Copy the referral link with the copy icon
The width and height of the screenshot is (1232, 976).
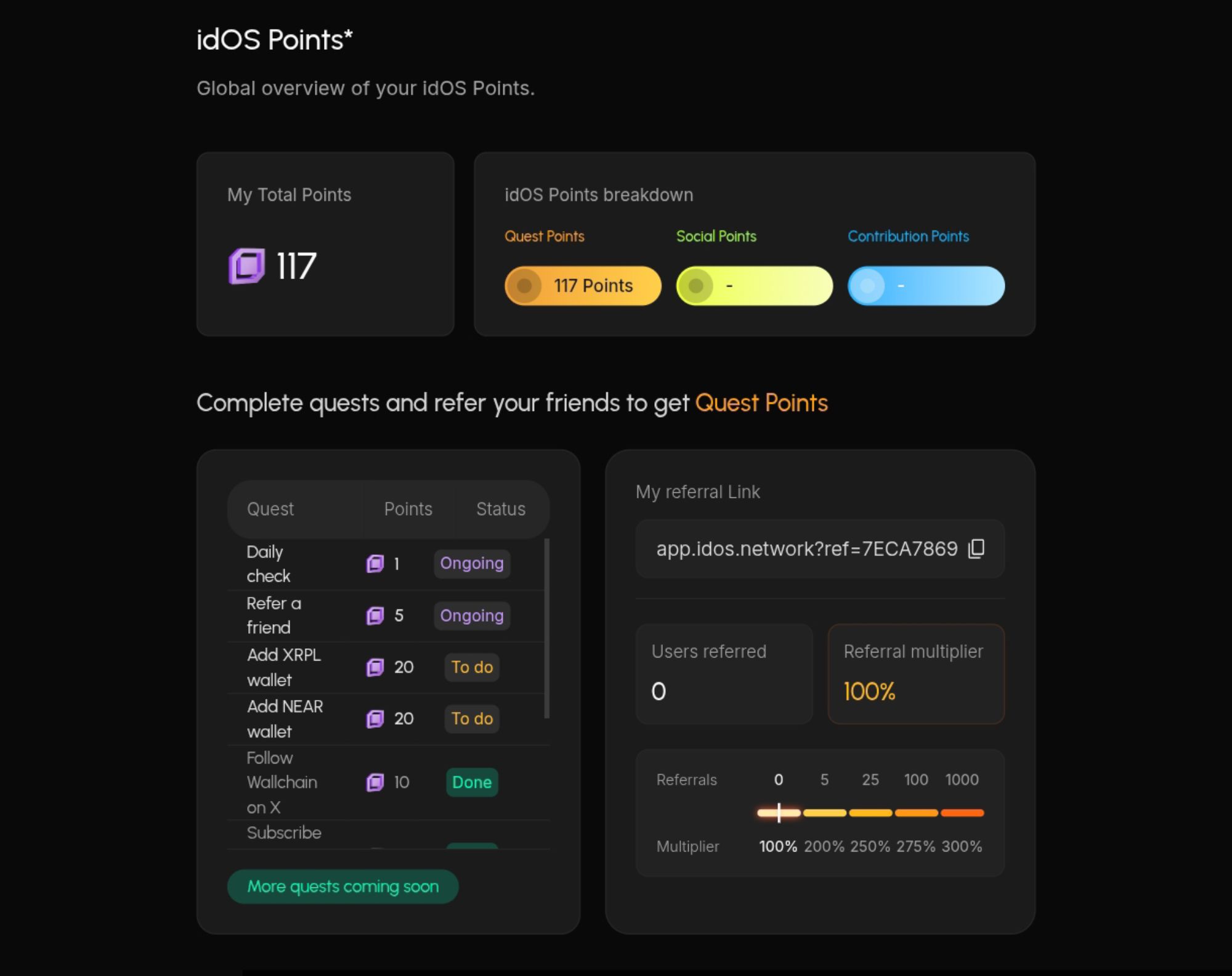(x=976, y=548)
